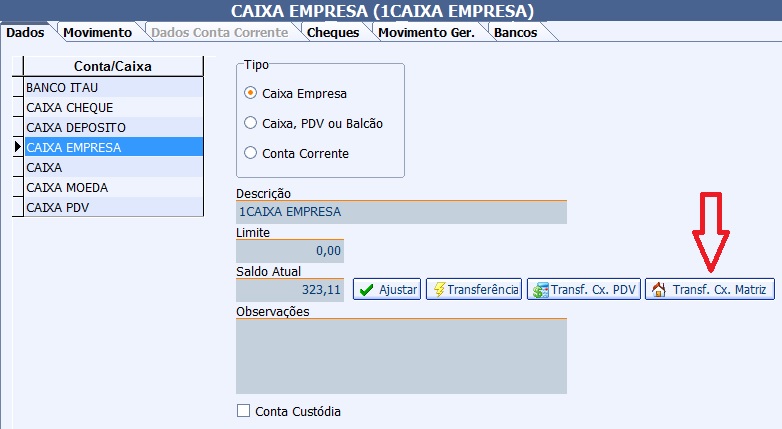Viewport: 782px width, 429px height.
Task: Open the Bancos tab
Action: pyautogui.click(x=514, y=32)
